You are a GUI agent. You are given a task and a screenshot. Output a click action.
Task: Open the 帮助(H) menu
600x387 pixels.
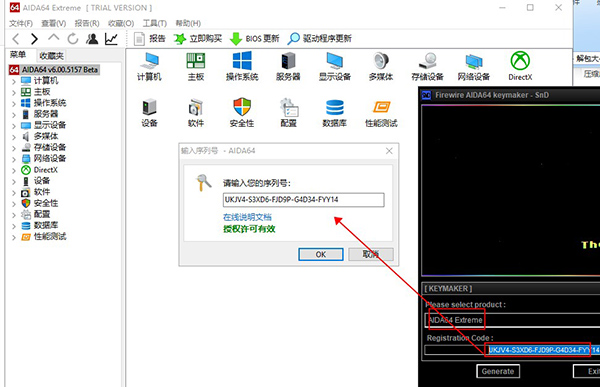(188, 23)
